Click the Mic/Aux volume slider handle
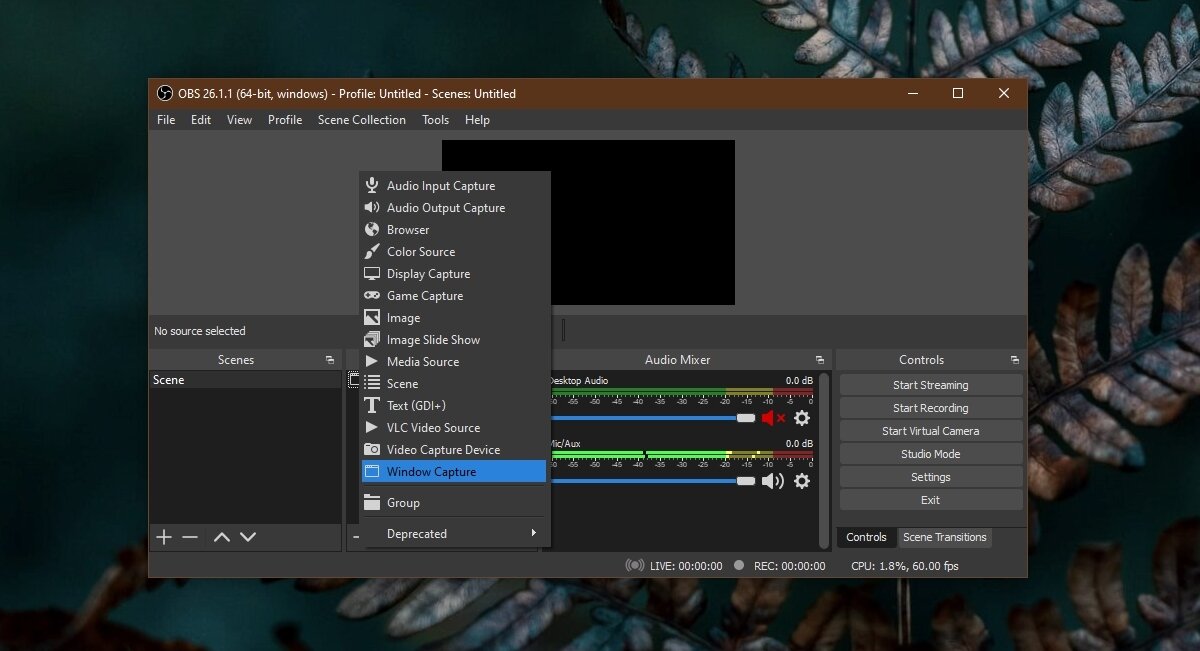The width and height of the screenshot is (1200, 651). coord(746,481)
